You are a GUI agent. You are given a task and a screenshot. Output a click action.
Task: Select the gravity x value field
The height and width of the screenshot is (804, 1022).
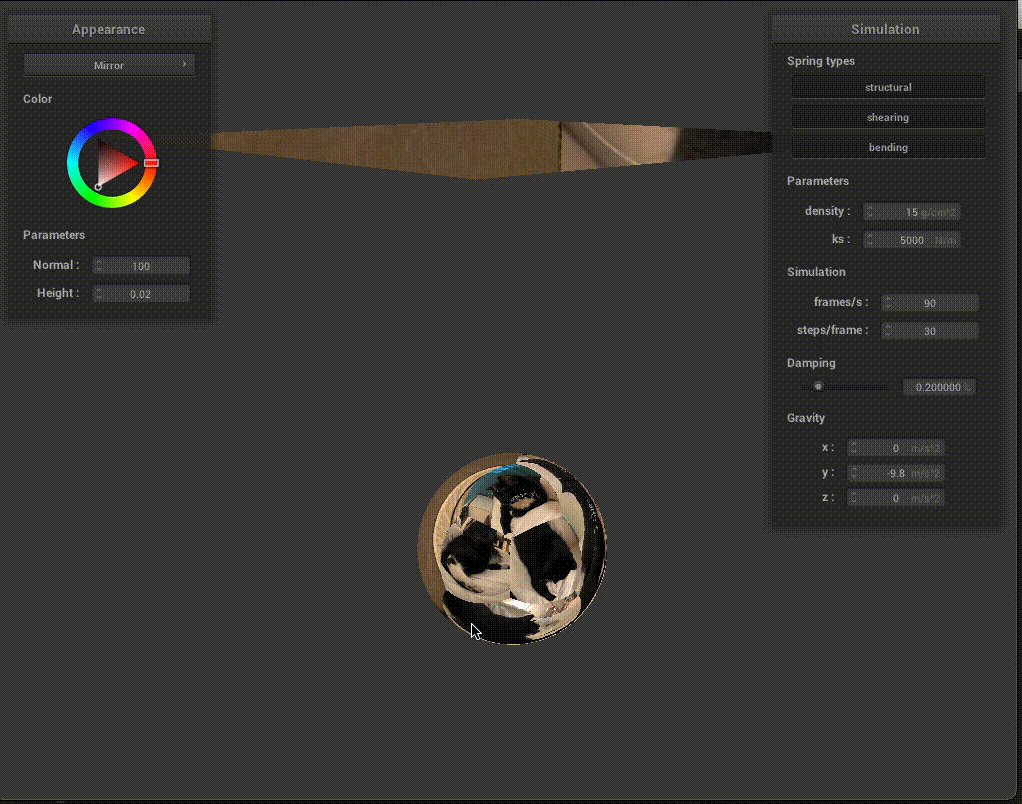tap(895, 448)
